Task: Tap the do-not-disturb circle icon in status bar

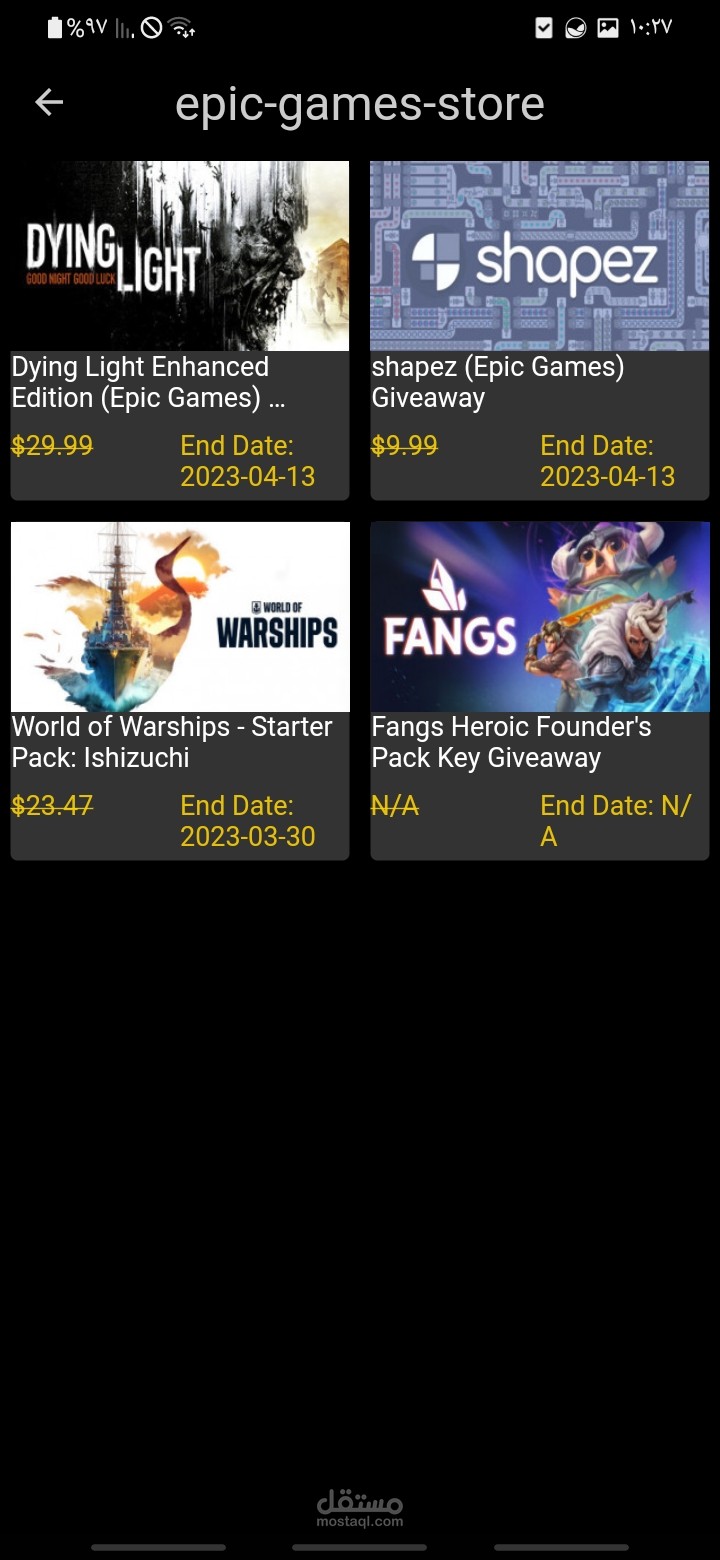Action: 151,28
